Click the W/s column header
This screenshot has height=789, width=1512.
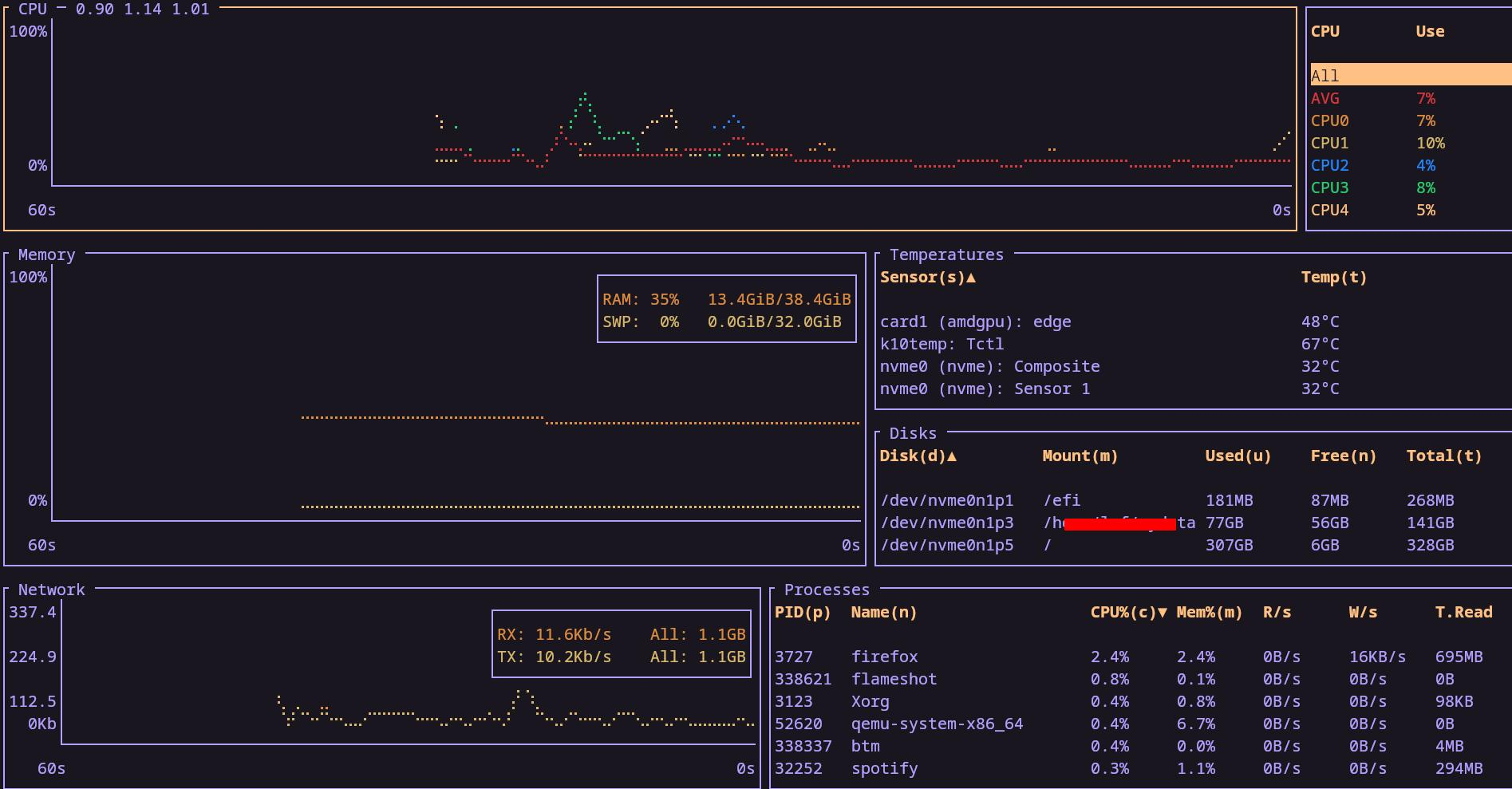(x=1363, y=612)
